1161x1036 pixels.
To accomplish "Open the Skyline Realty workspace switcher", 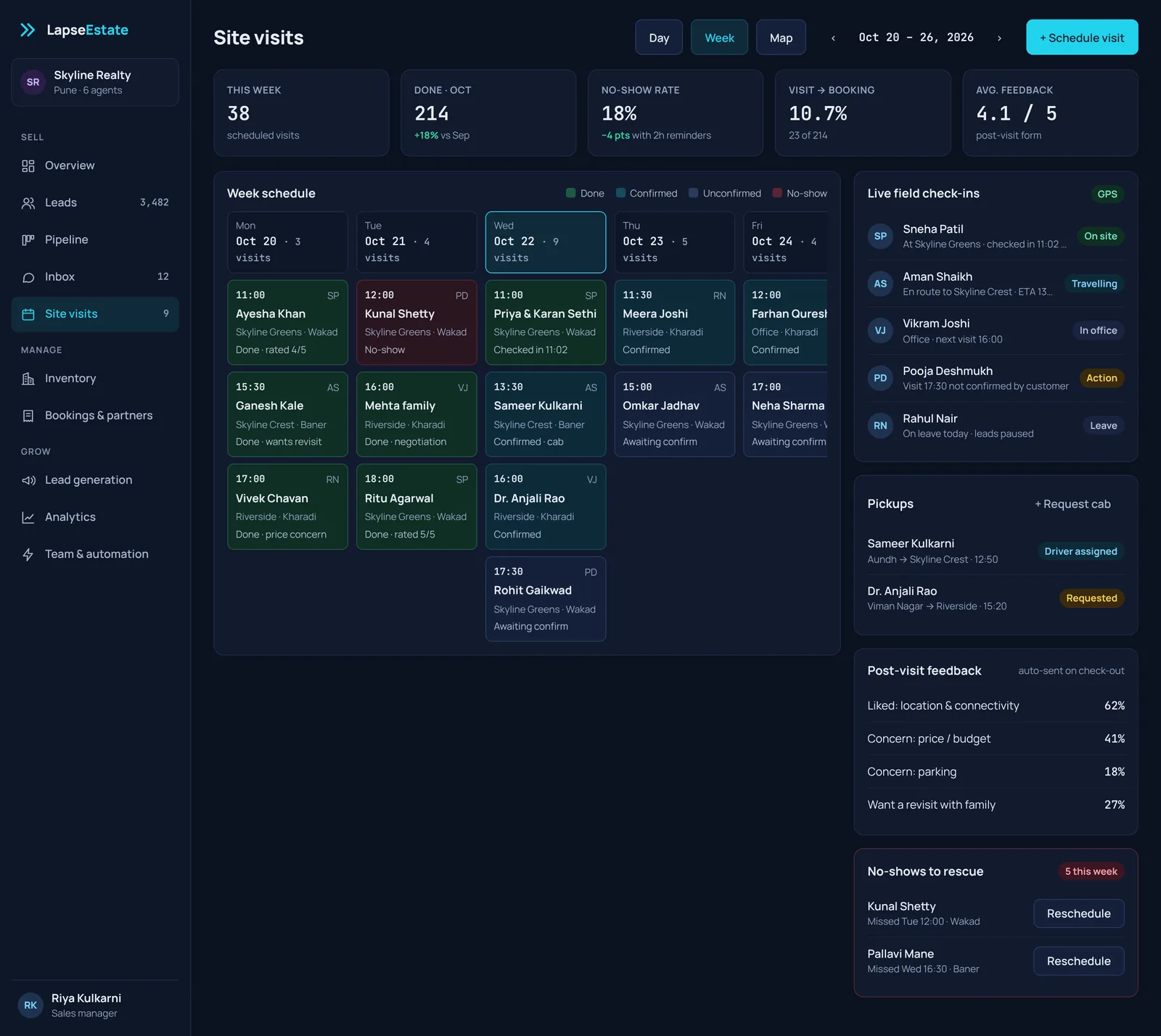I will point(95,82).
